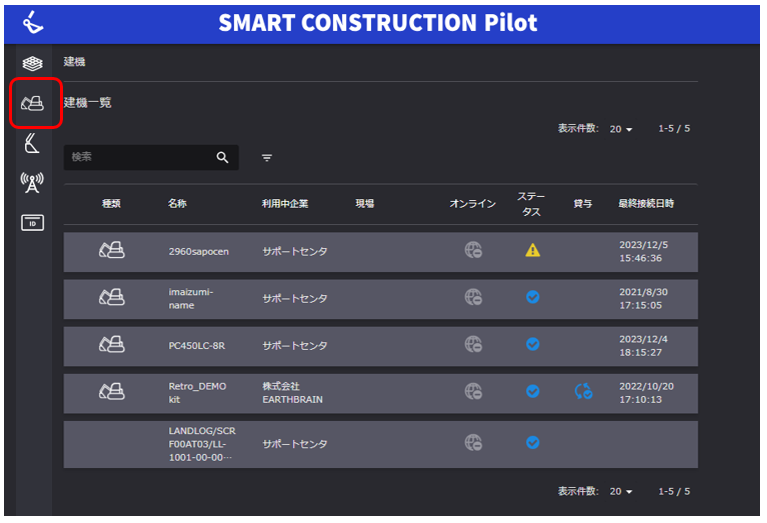Click the 検索 search input field
Screen dimensions: 767x523
click(x=151, y=158)
